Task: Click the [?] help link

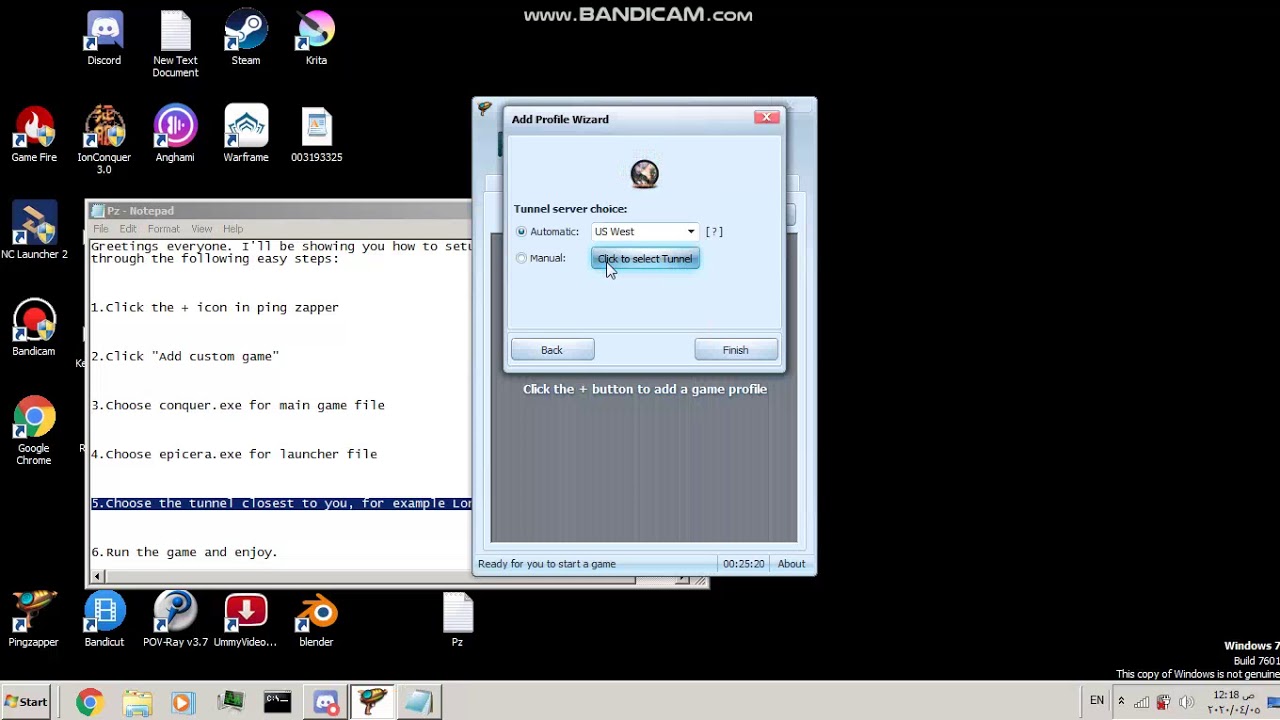Action: tap(714, 232)
